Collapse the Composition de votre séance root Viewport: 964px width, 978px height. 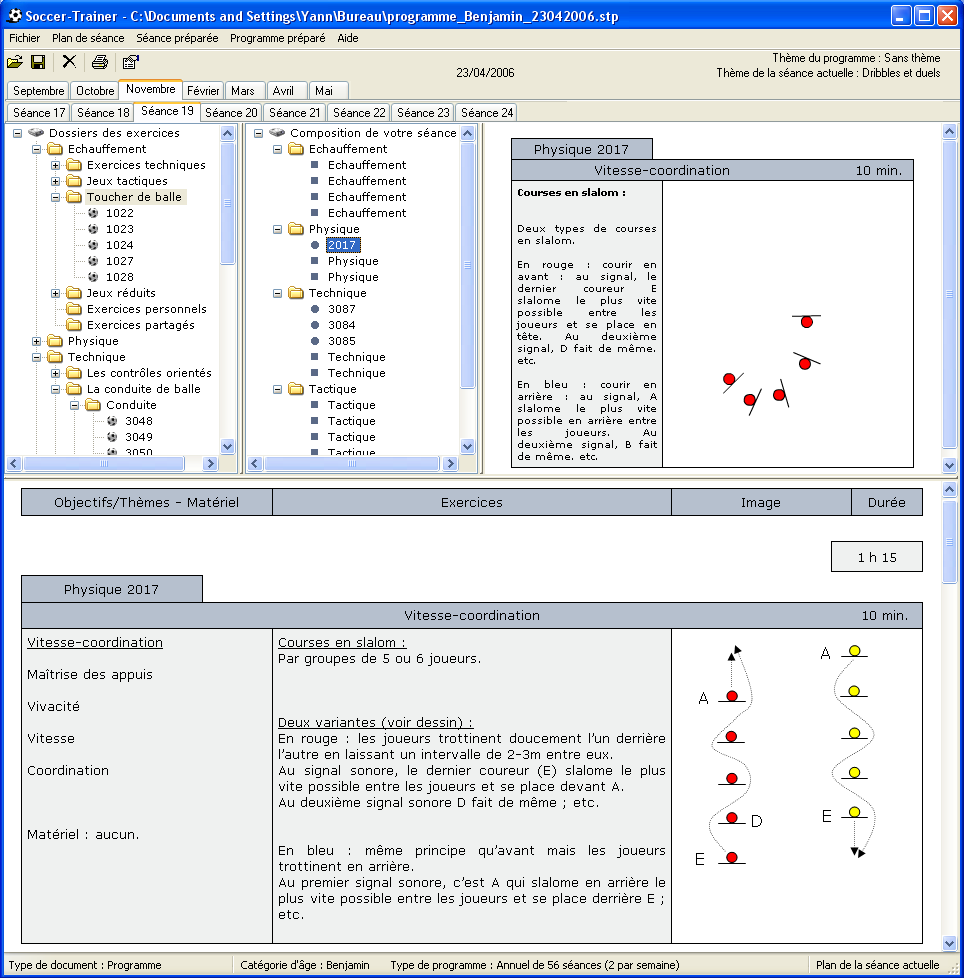[x=258, y=133]
